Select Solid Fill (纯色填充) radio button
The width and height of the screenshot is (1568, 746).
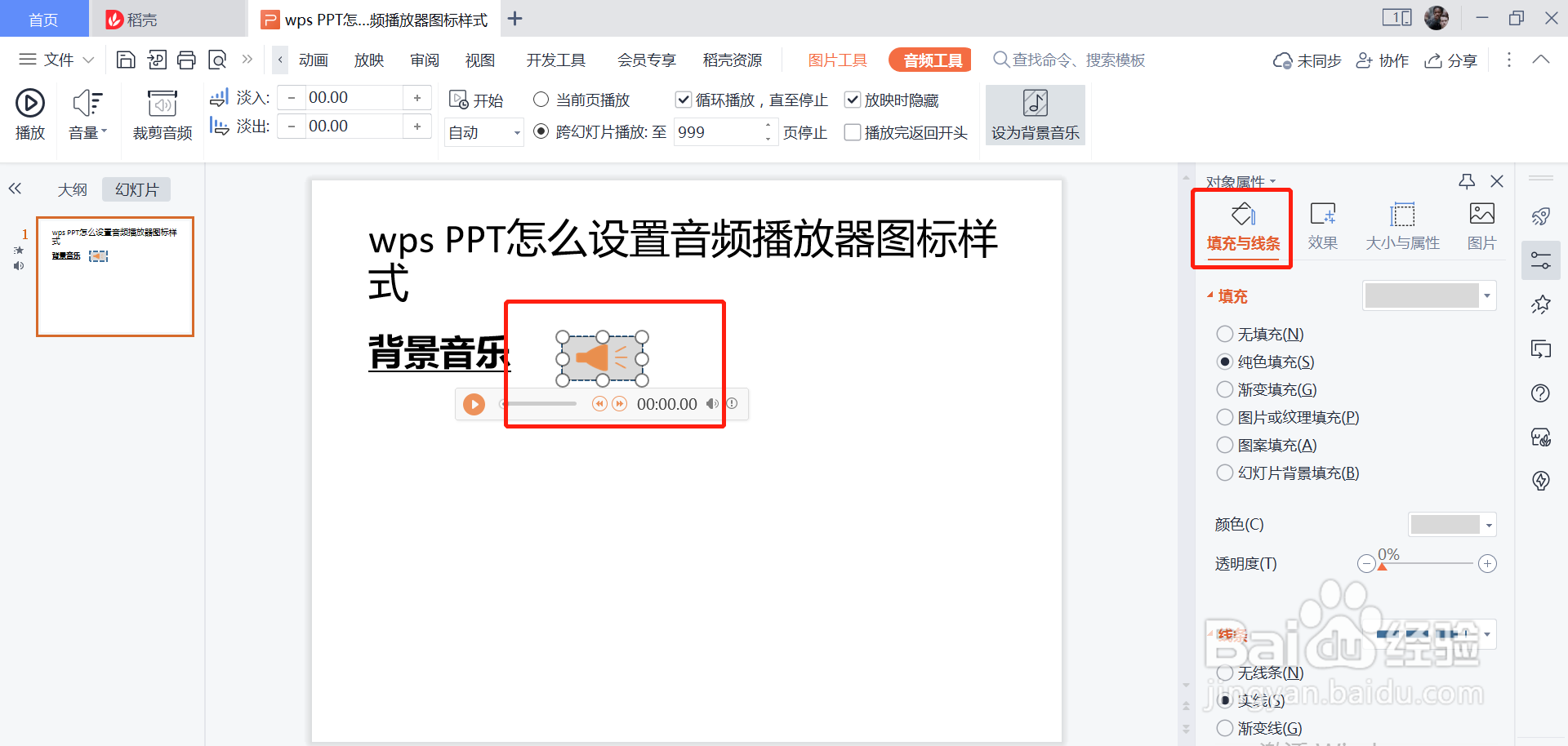[1225, 362]
